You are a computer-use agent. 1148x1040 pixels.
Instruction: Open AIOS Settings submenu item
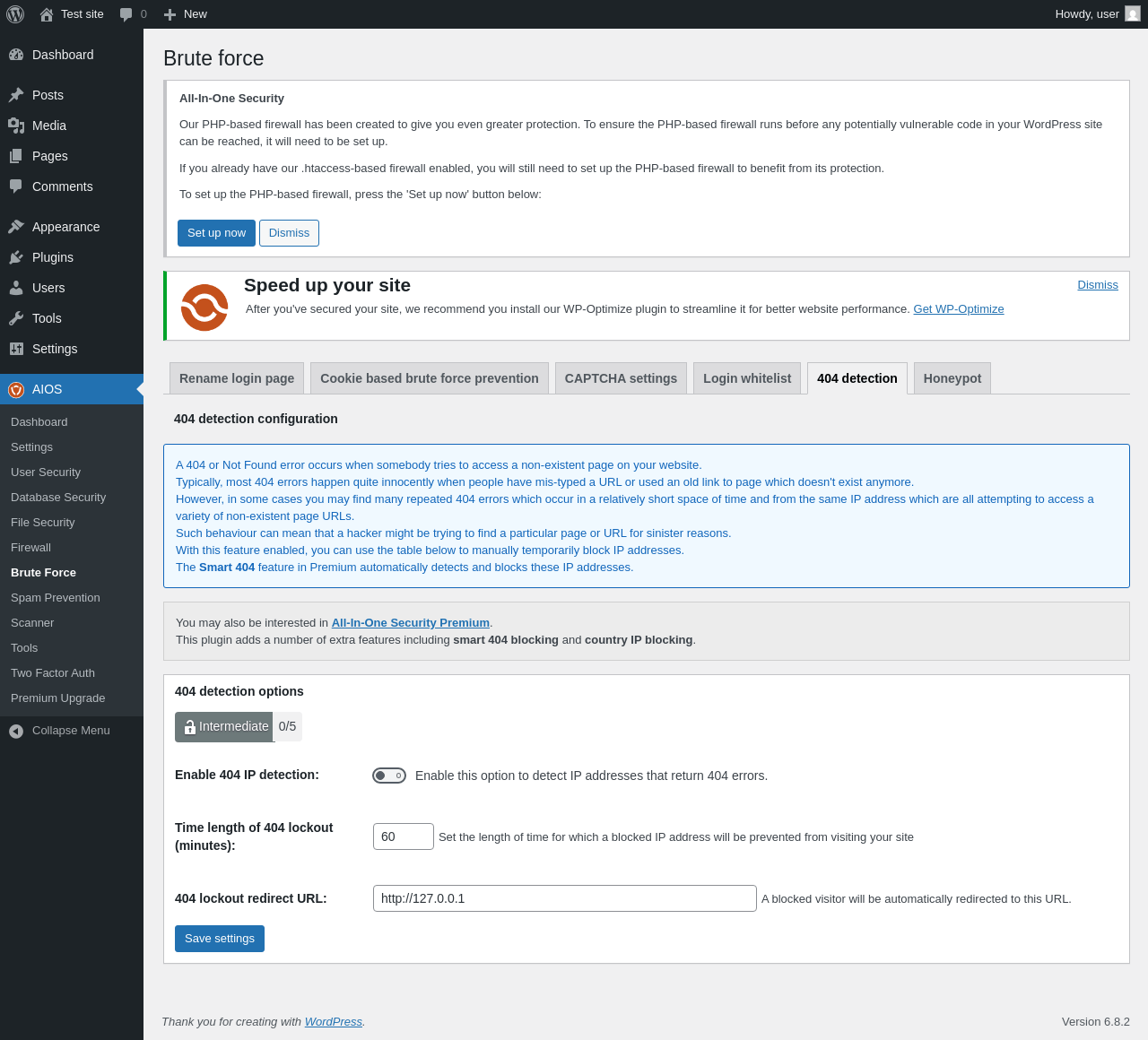pyautogui.click(x=72, y=447)
